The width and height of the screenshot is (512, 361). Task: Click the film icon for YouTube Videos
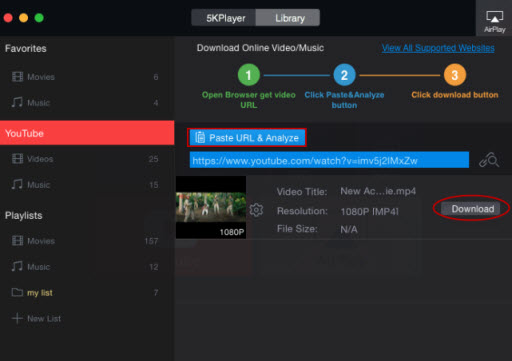coord(17,159)
